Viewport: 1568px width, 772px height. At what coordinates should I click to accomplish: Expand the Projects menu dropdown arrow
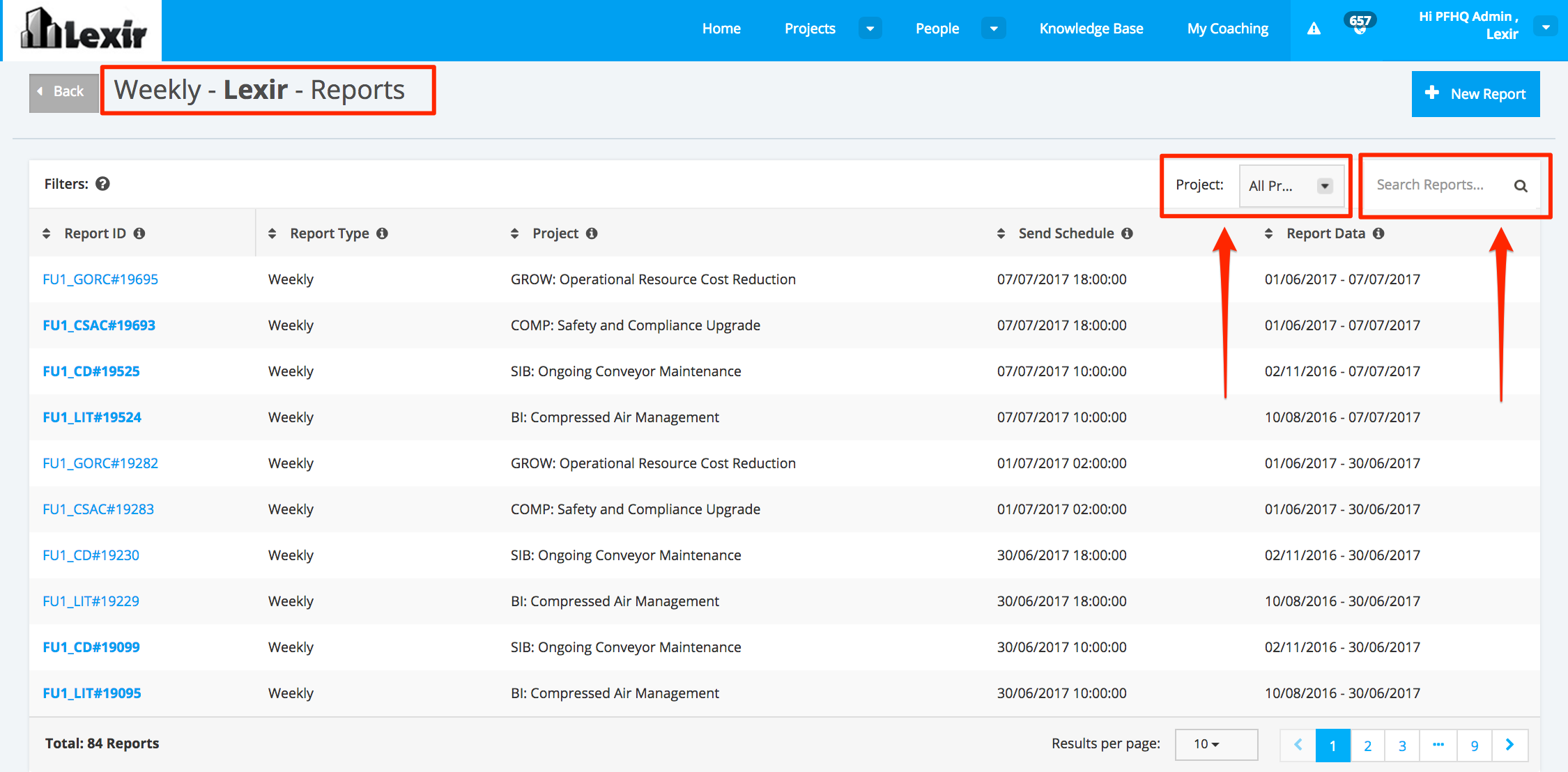point(870,29)
